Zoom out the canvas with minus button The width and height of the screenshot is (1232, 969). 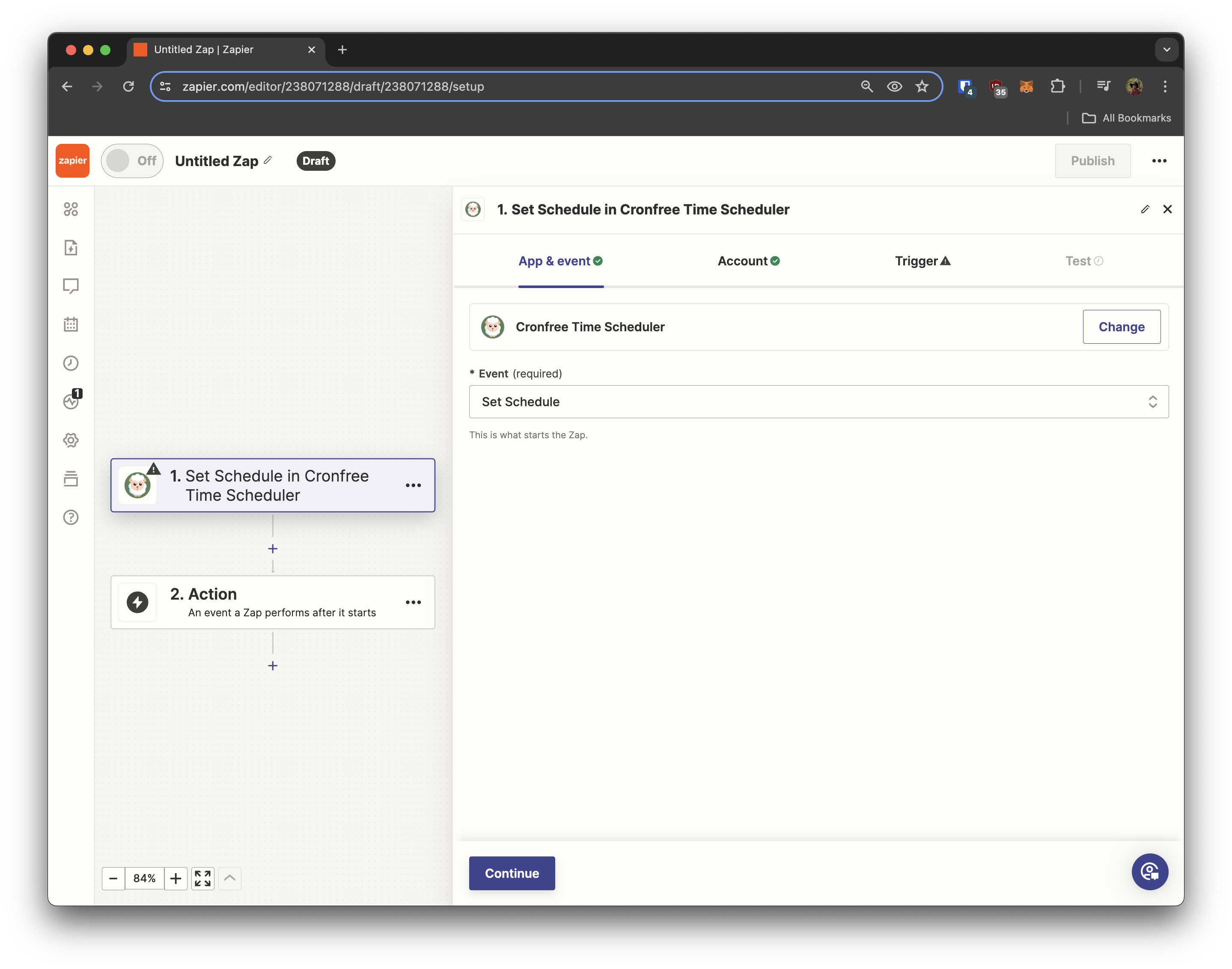point(113,878)
